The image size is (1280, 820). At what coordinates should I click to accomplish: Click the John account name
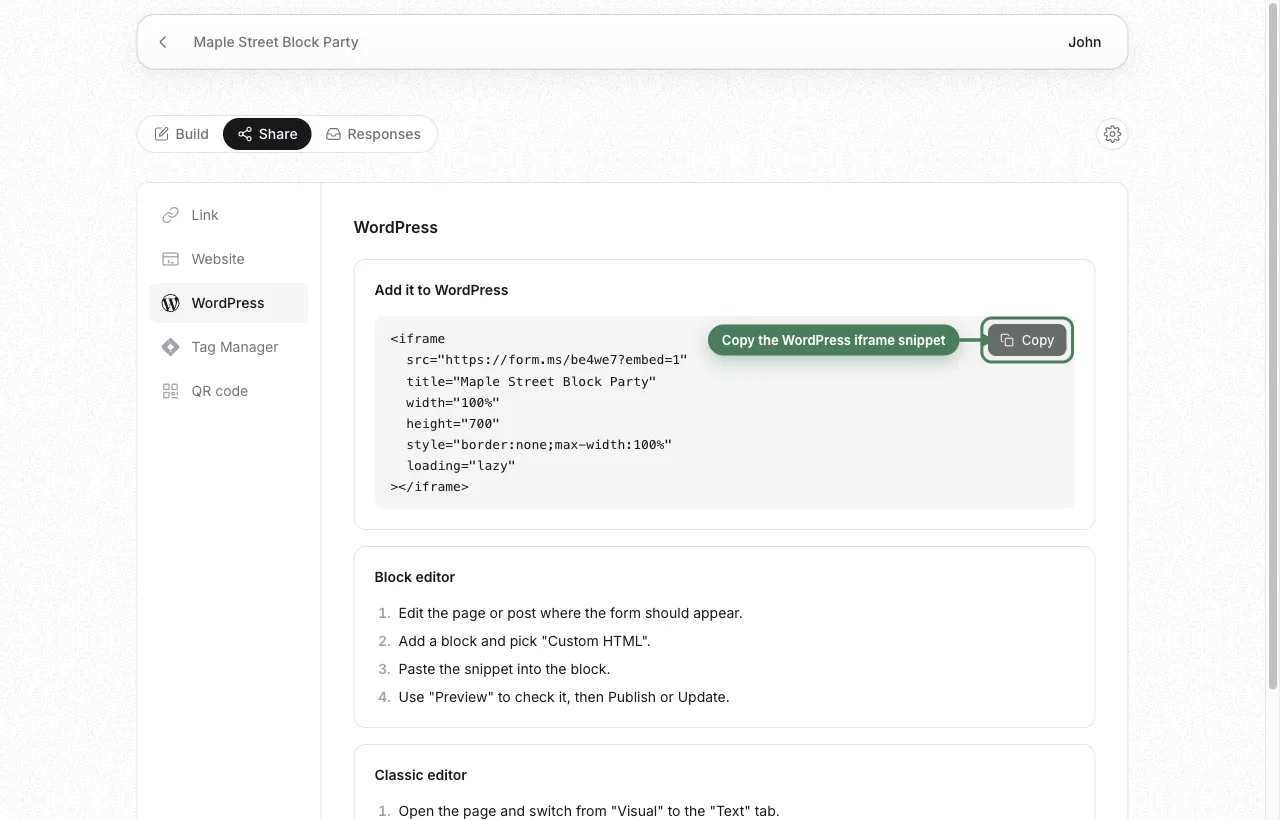click(1084, 42)
